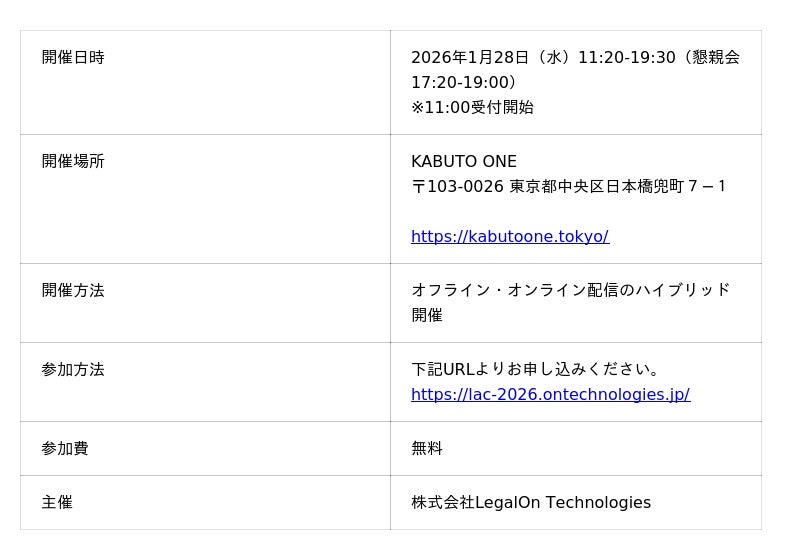This screenshot has height=560, width=800.
Task: Click the 開催方法 row label
Action: tap(73, 291)
